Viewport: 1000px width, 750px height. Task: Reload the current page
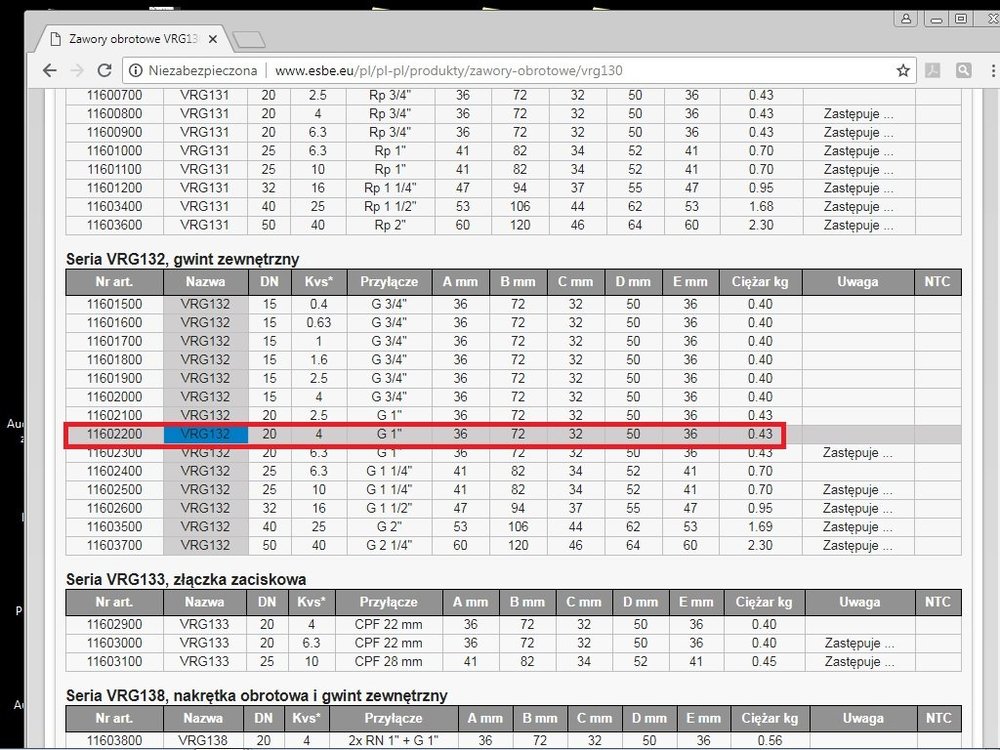click(x=104, y=70)
